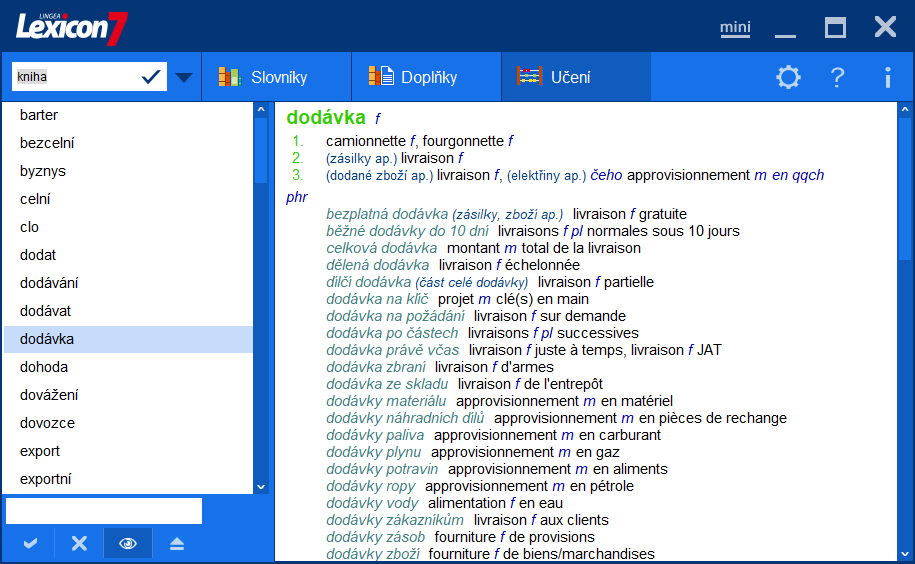
Task: Click word list scrollbar up arrow
Action: coord(261,110)
